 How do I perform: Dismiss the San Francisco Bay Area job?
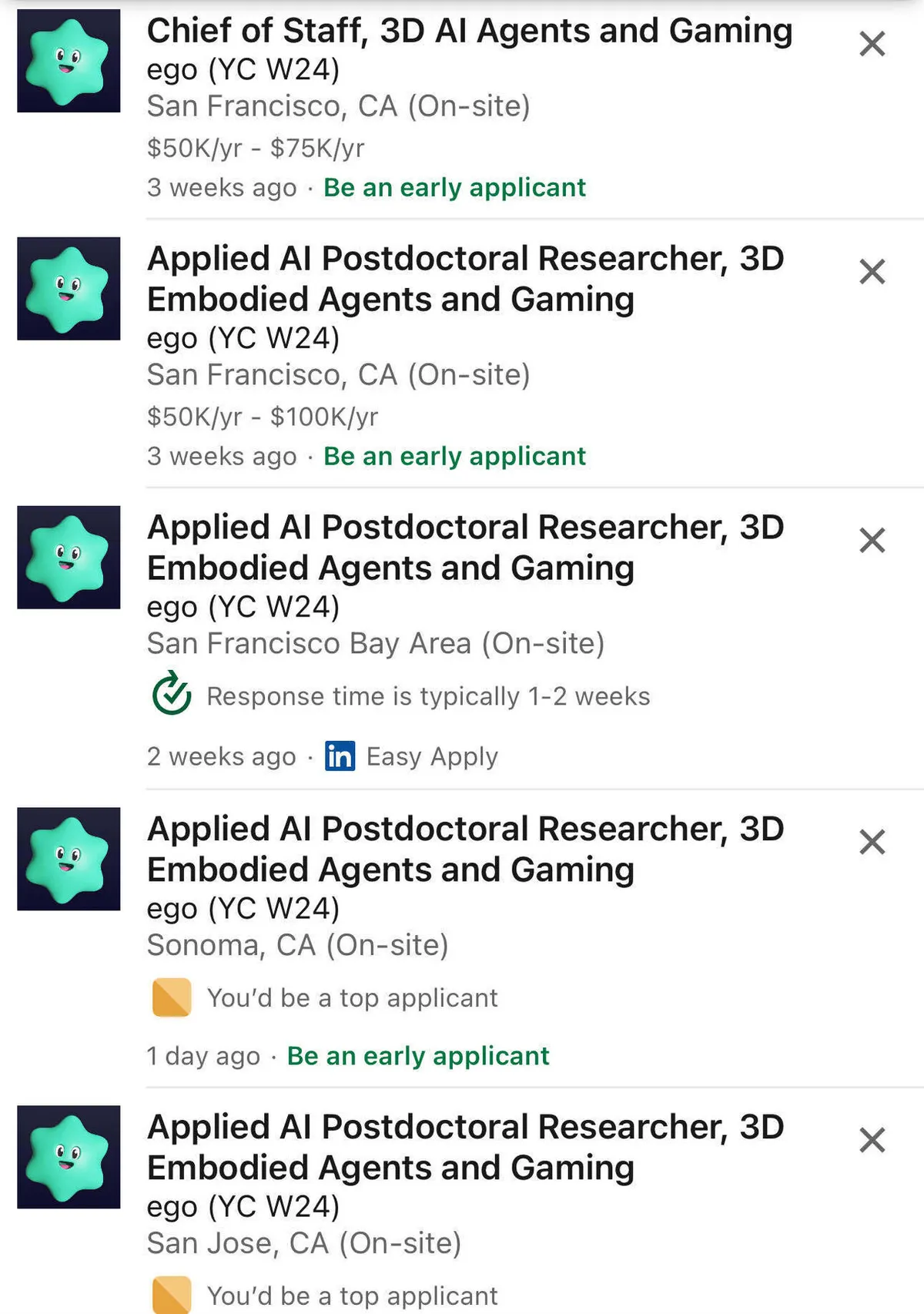click(x=872, y=540)
